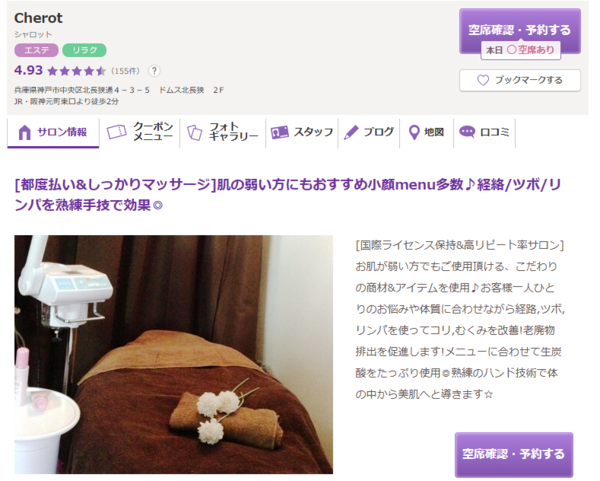Select the green リラク category tag
Image resolution: width=600 pixels, height=481 pixels.
coord(84,50)
